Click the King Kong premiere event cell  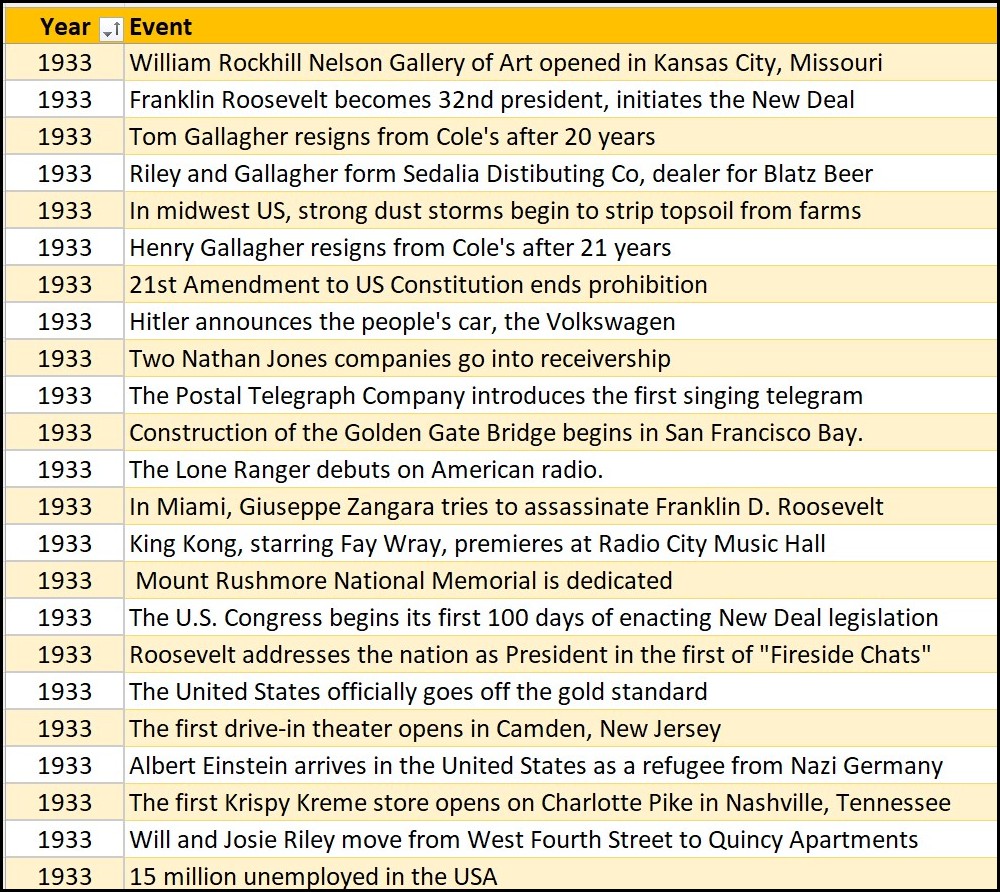[478, 544]
